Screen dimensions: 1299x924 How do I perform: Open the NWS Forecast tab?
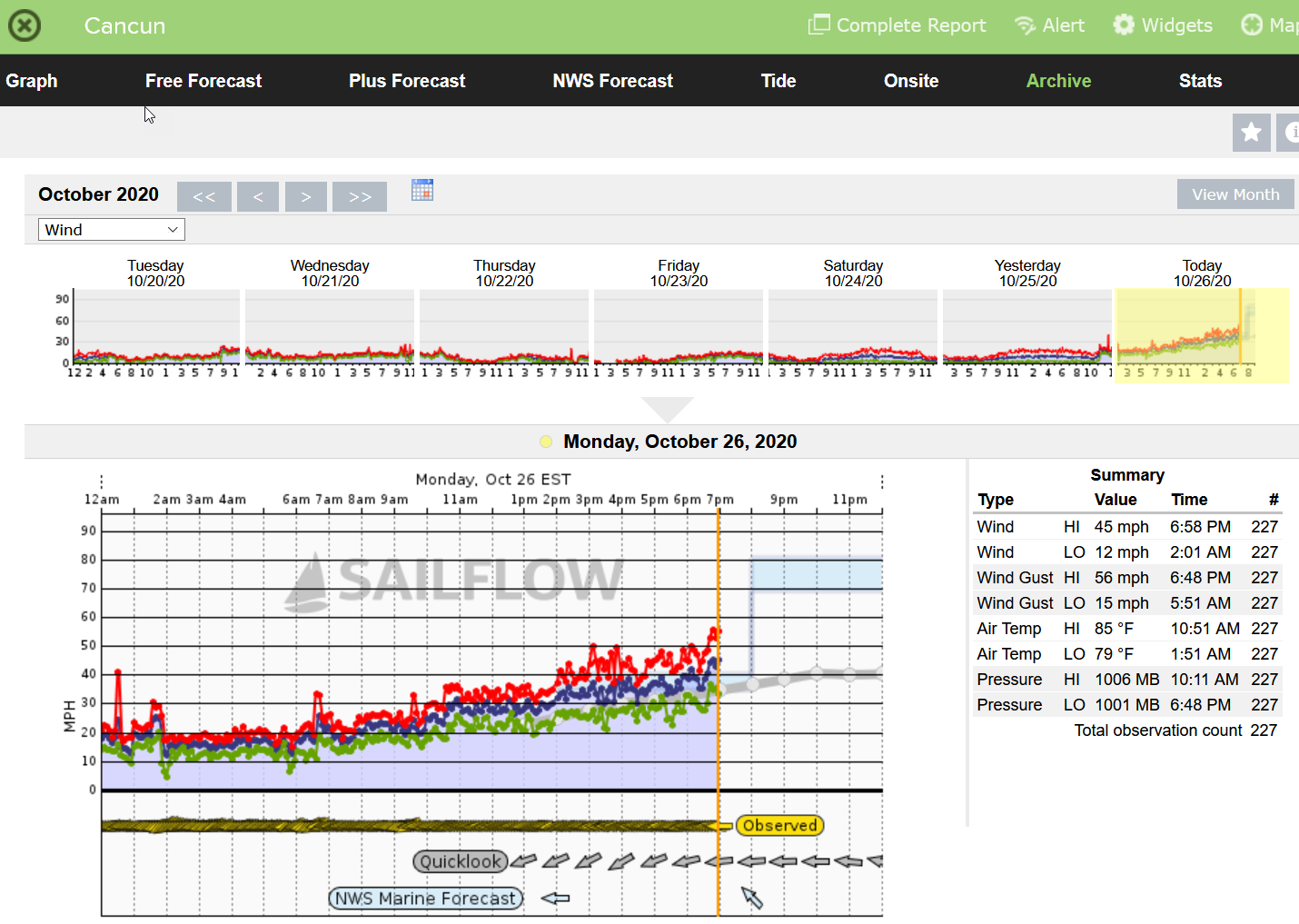[x=613, y=81]
